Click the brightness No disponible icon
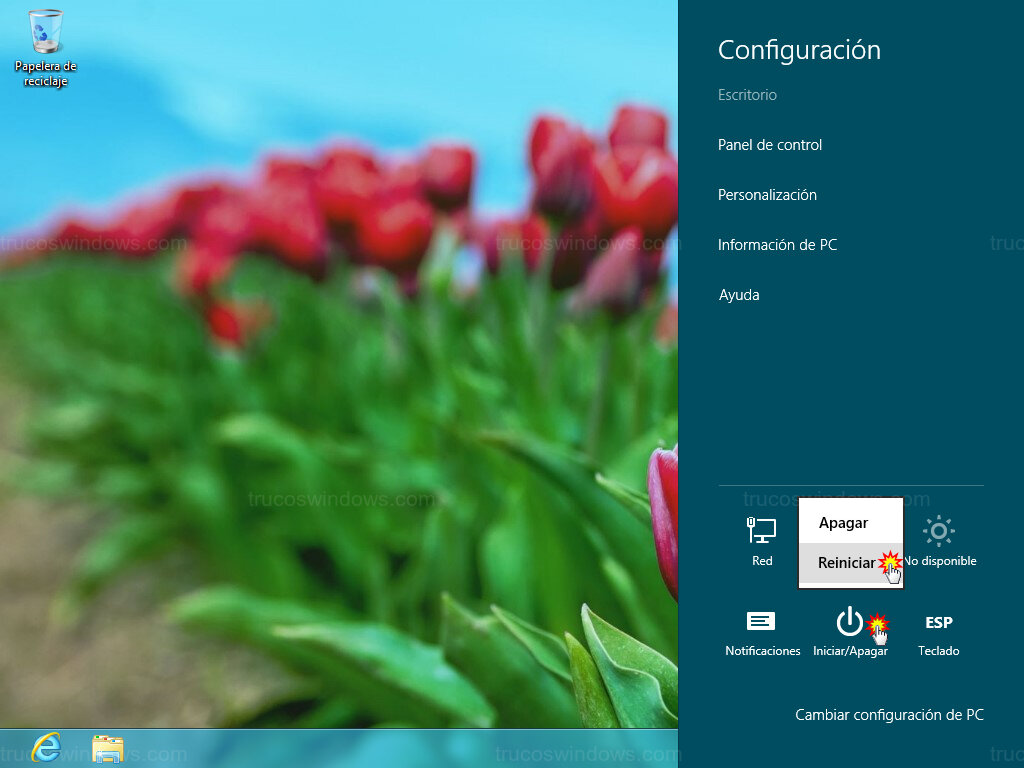The image size is (1024, 768). [x=938, y=531]
